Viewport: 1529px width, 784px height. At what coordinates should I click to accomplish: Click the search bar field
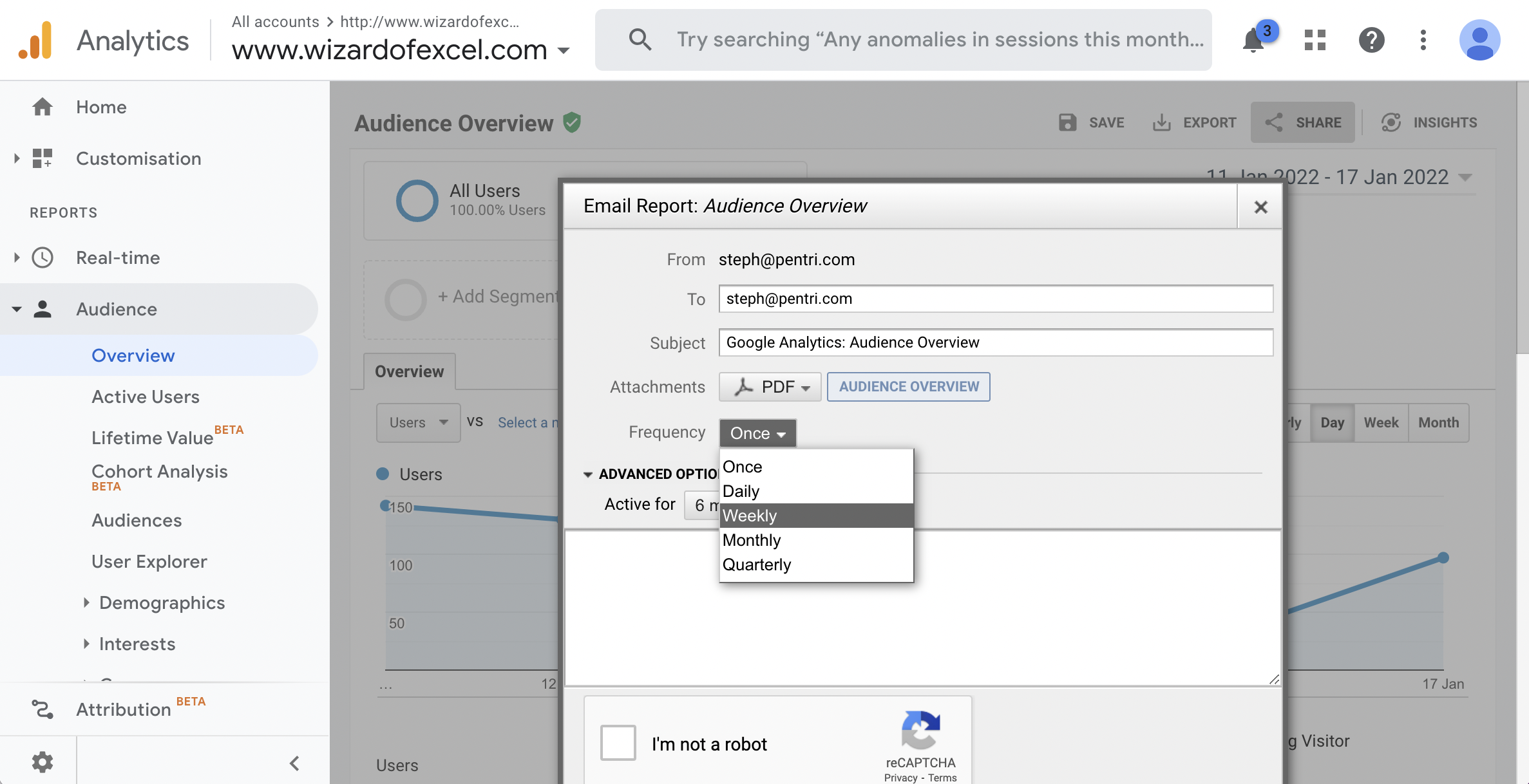903,40
